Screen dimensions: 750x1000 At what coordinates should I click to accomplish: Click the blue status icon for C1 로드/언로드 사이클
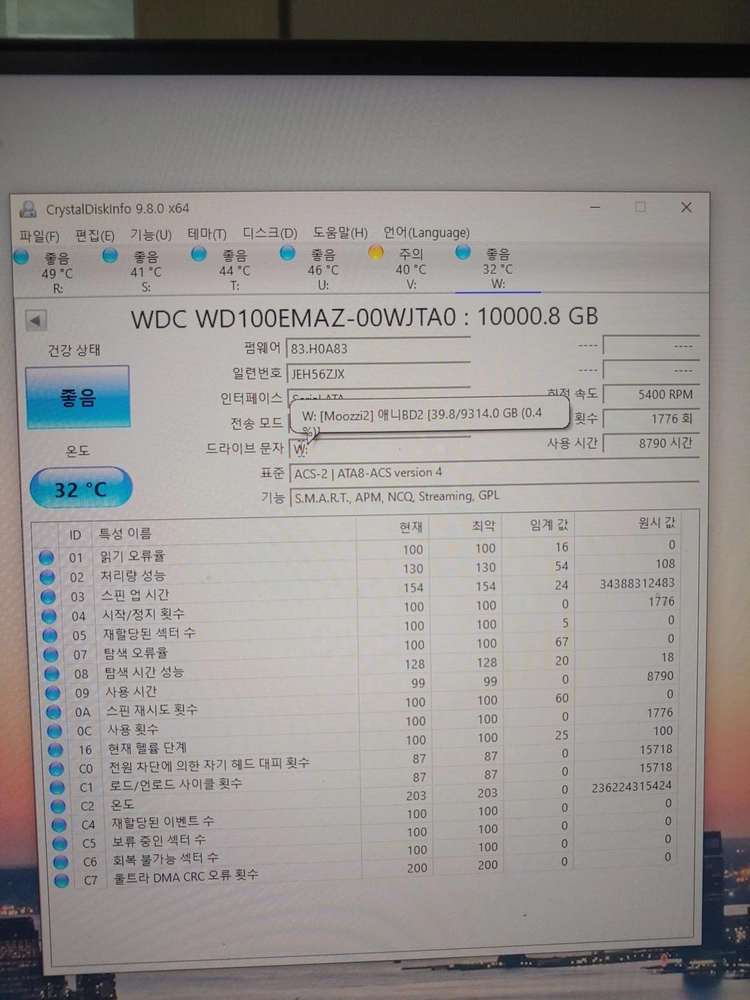pyautogui.click(x=57, y=788)
